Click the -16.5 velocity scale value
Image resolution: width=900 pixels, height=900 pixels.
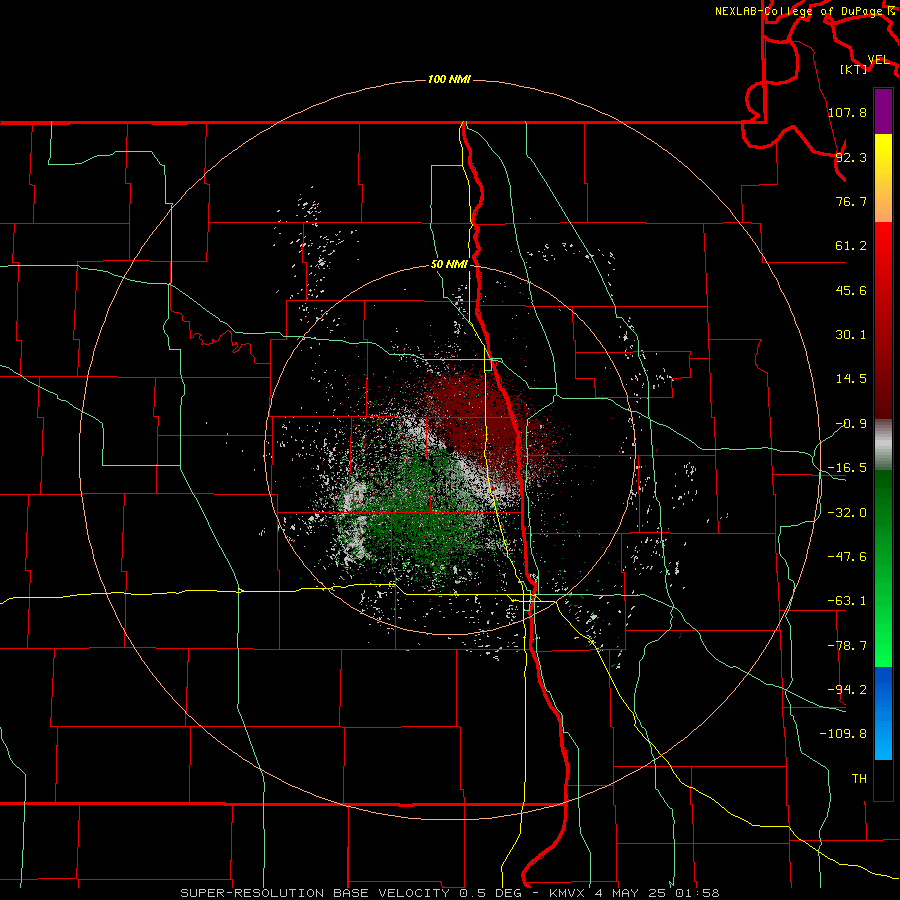(x=847, y=468)
